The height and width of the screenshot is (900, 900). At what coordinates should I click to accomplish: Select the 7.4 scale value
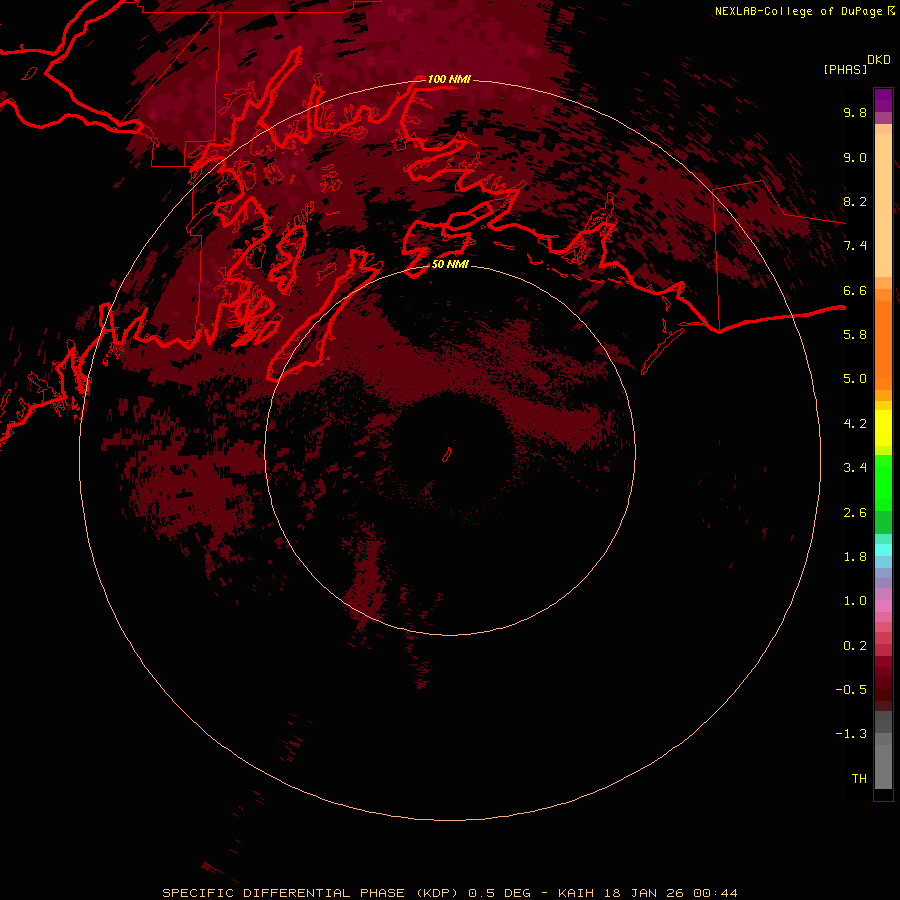click(x=855, y=246)
